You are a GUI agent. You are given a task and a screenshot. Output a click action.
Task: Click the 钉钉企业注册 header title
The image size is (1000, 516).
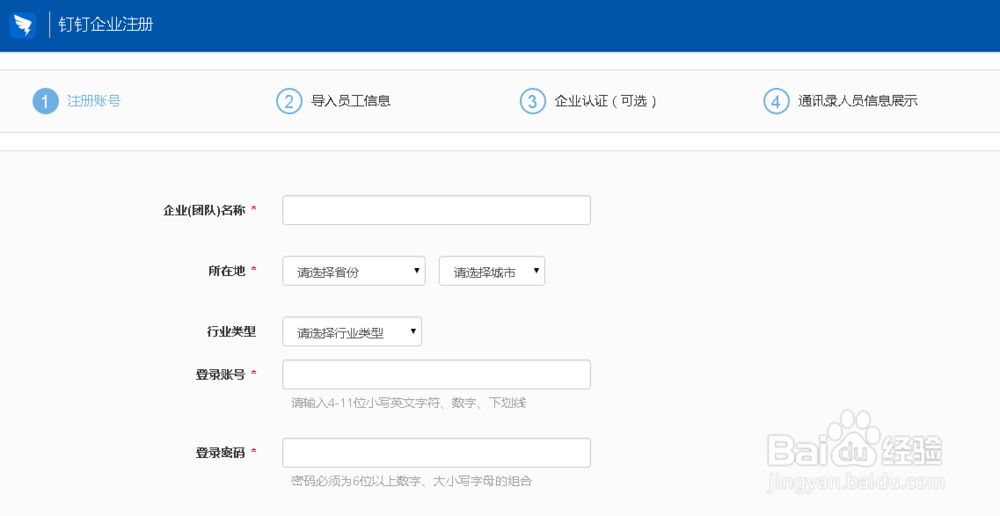click(106, 25)
